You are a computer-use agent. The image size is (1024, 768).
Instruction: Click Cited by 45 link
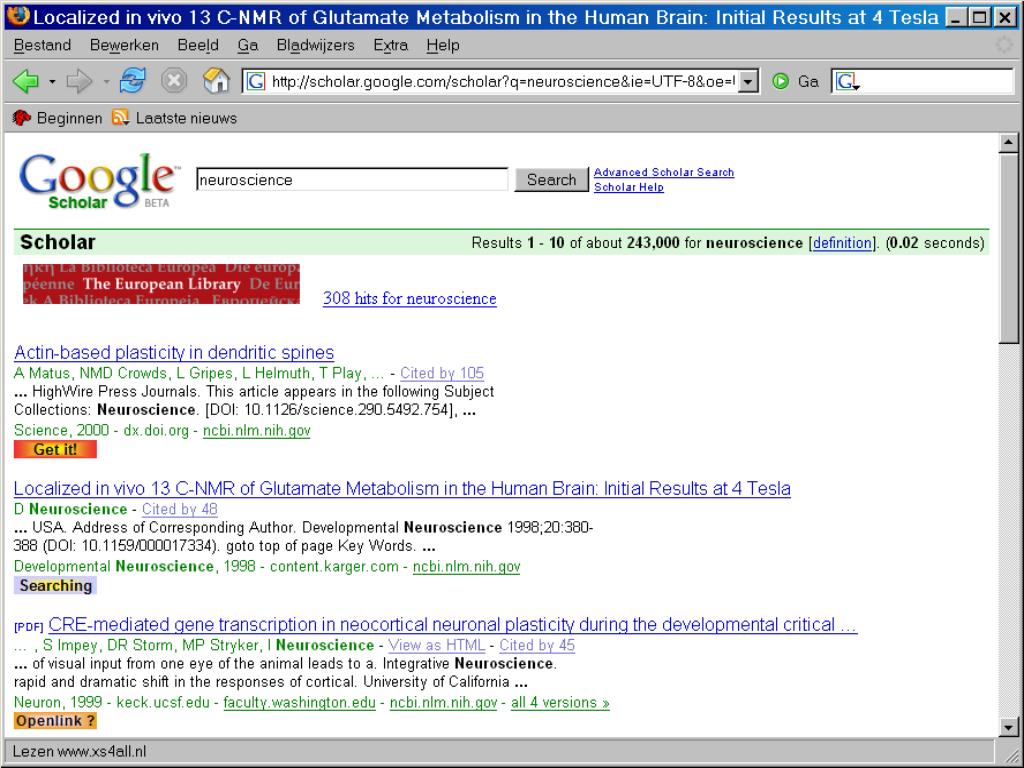pyautogui.click(x=537, y=645)
